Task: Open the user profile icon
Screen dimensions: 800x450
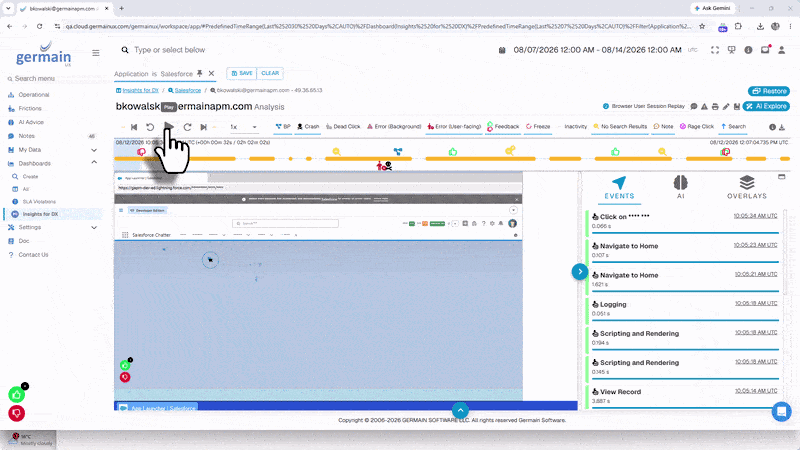Action: [781, 50]
